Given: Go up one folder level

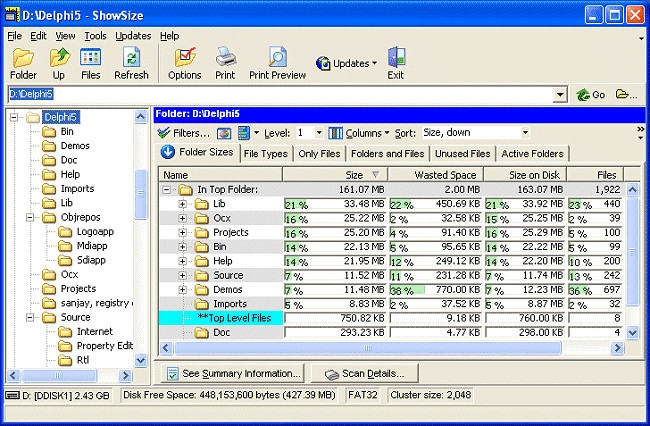Looking at the screenshot, I should pos(59,58).
